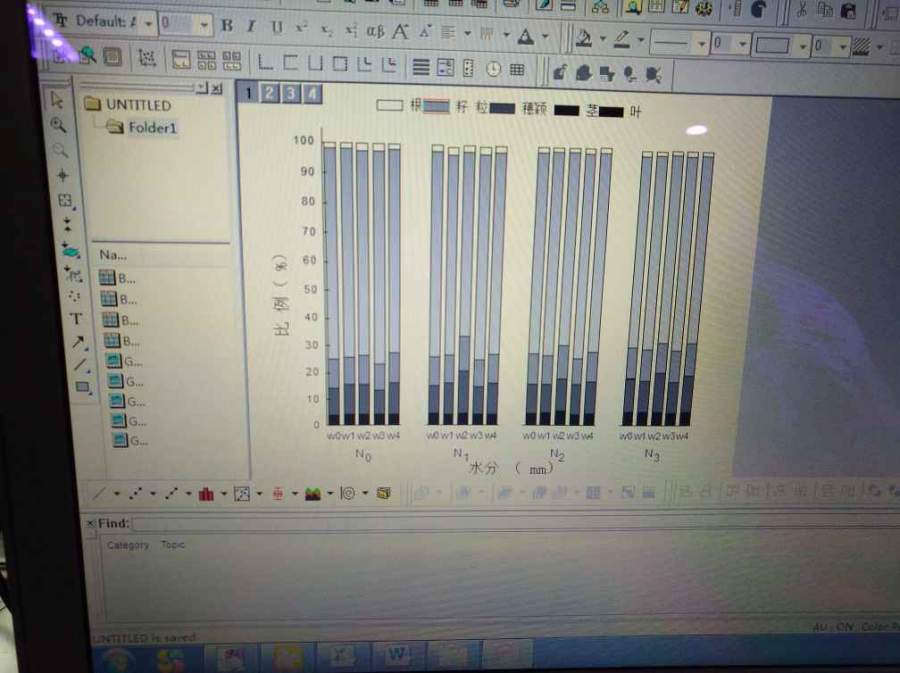Open the column plot dropdown arrow
900x673 pixels.
(x=224, y=494)
